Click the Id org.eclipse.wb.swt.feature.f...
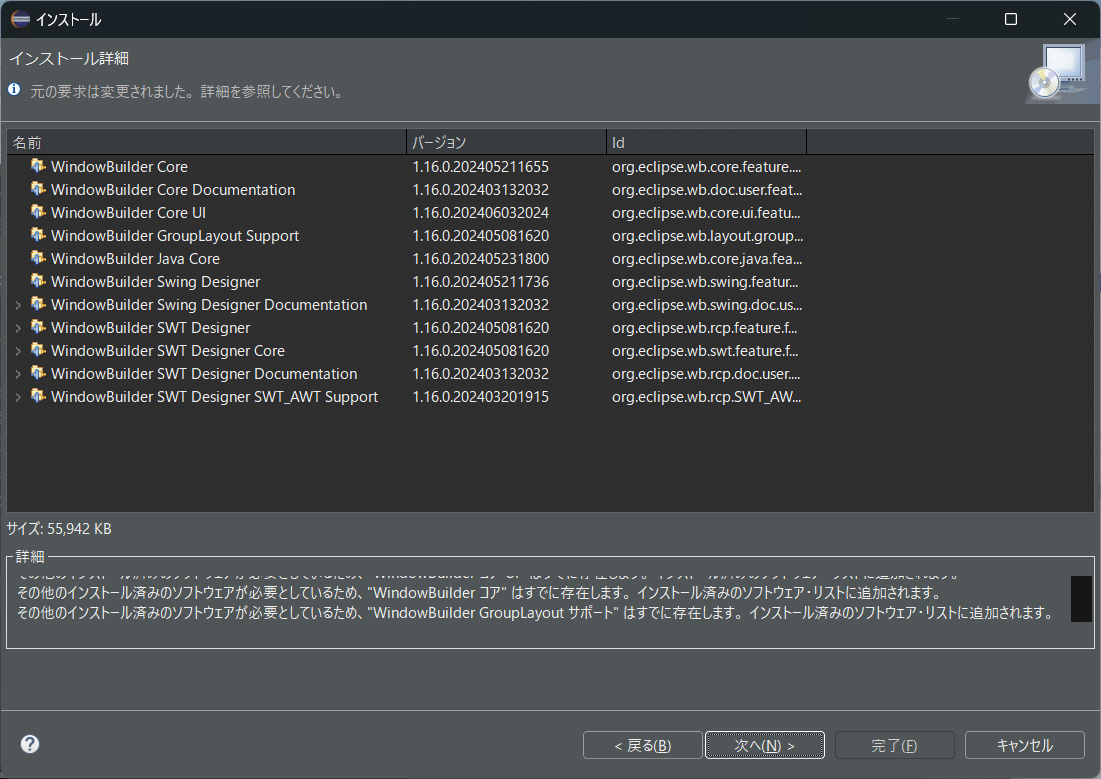The width and height of the screenshot is (1101, 779). tap(705, 351)
